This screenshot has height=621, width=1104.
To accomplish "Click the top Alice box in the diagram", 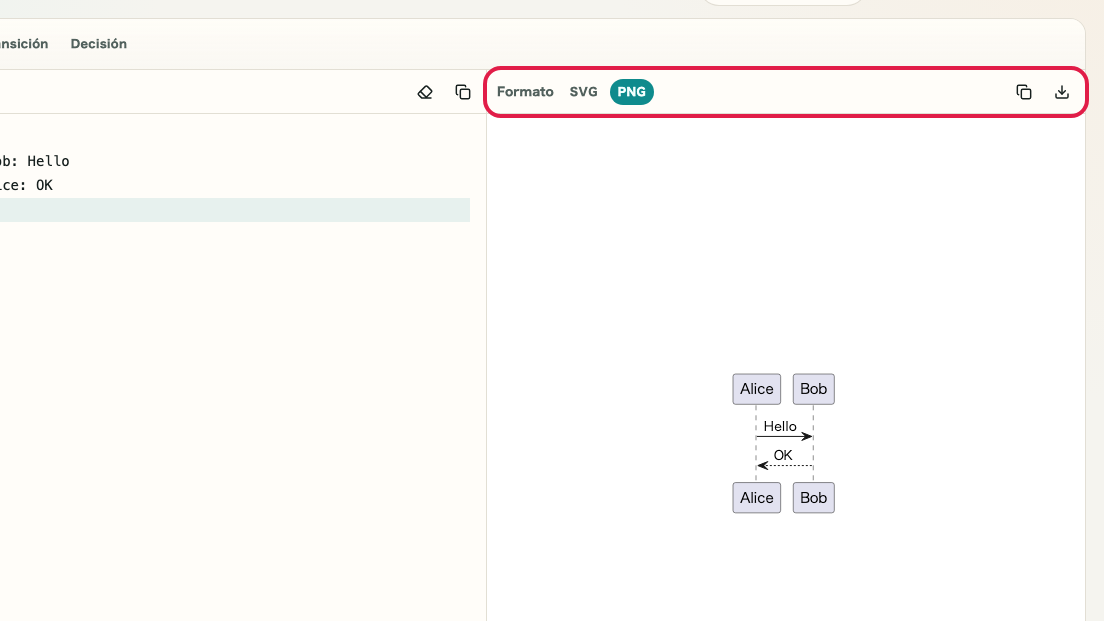I will point(756,389).
